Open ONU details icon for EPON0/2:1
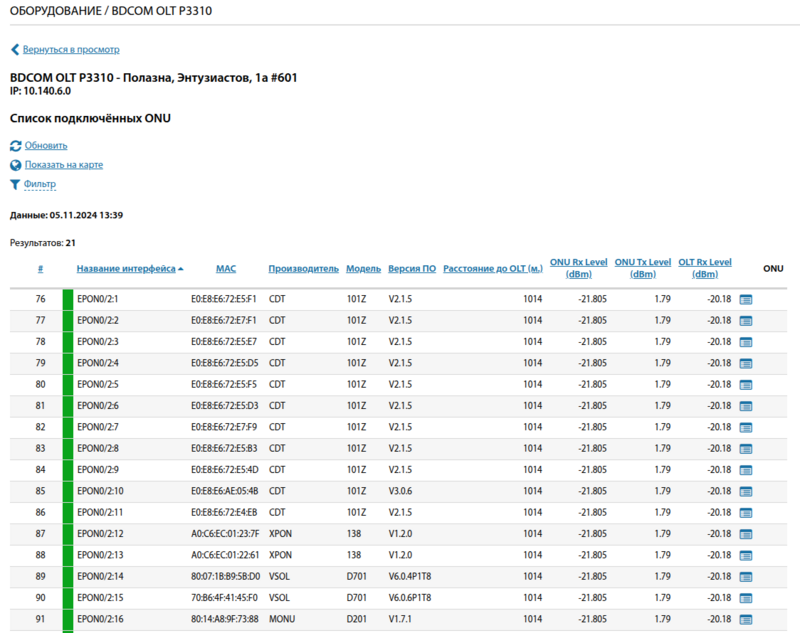This screenshot has width=800, height=633. pos(745,299)
